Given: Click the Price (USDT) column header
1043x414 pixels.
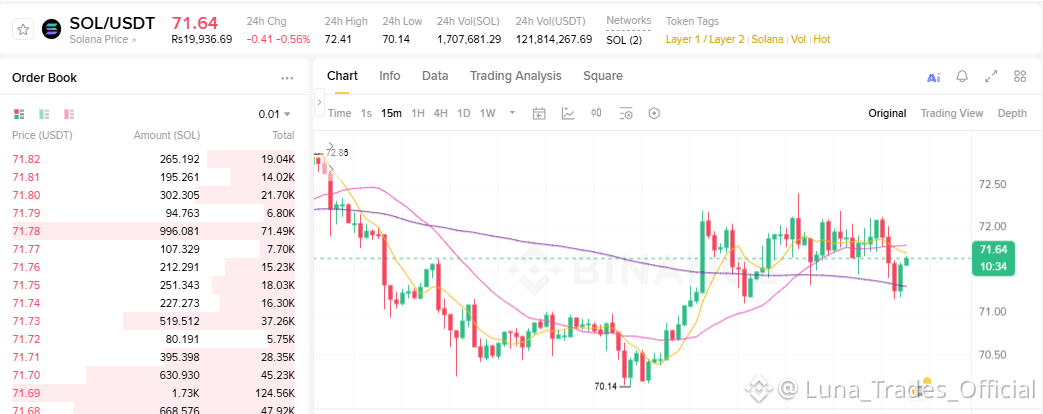Looking at the screenshot, I should [42, 135].
